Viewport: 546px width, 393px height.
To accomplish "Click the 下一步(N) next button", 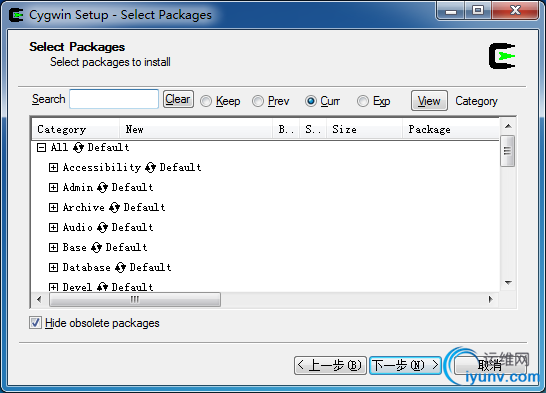I will (405, 365).
